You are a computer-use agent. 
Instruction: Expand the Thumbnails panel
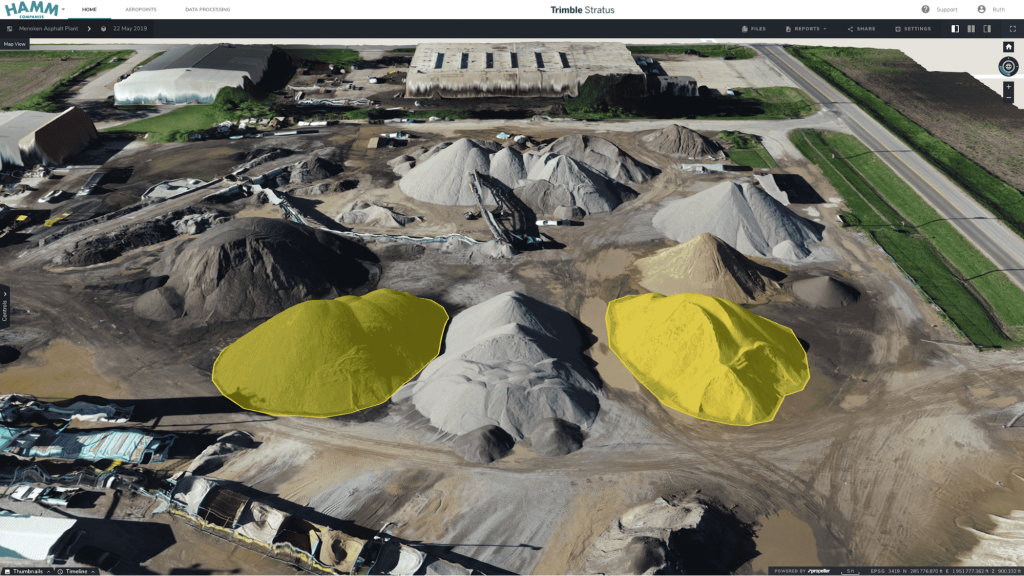pos(27,571)
